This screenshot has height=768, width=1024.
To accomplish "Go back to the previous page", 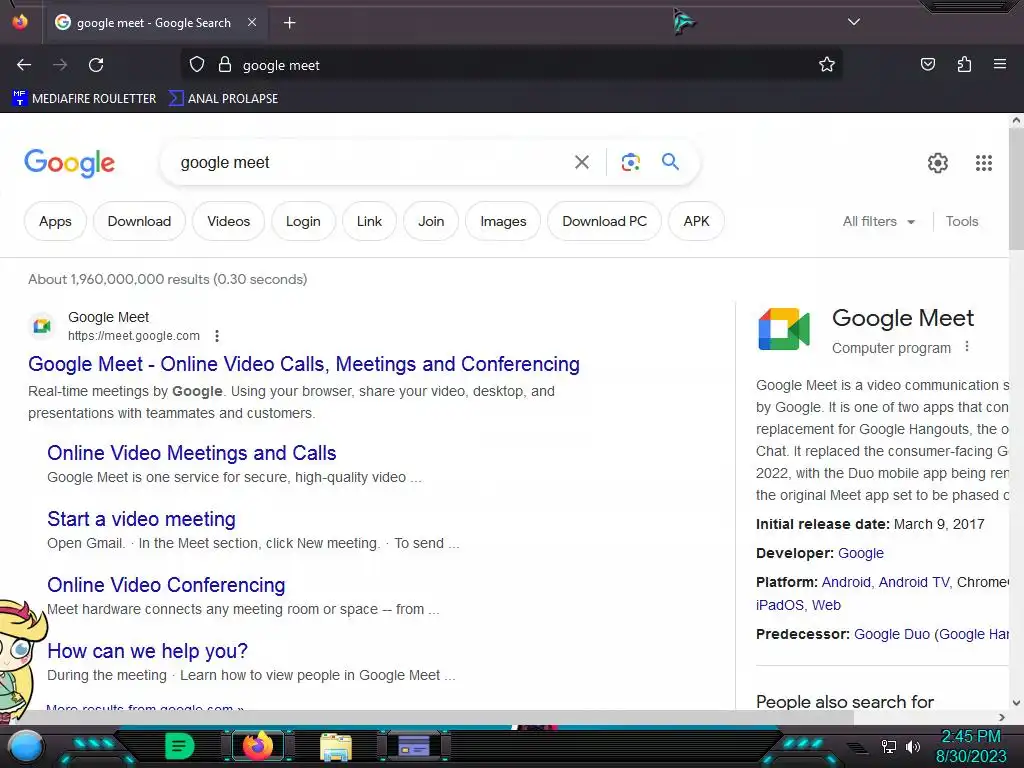I will (x=24, y=65).
